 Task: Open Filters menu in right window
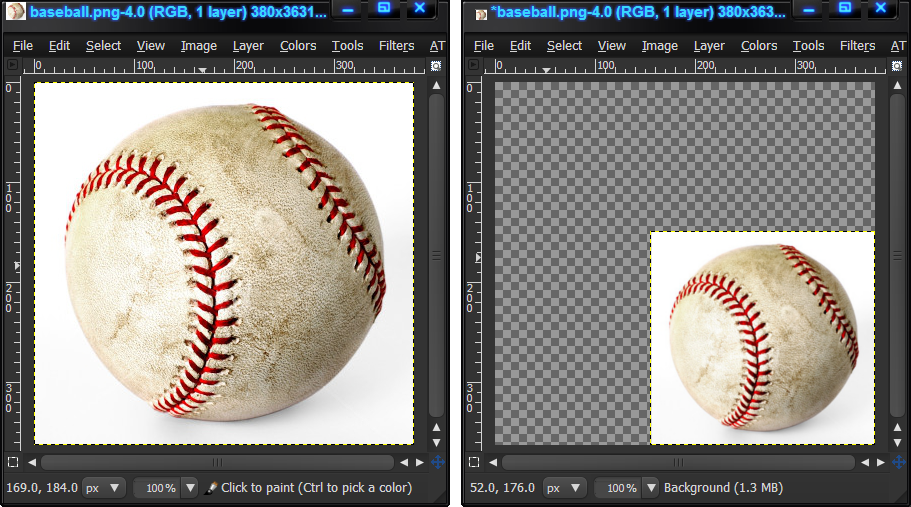point(858,46)
